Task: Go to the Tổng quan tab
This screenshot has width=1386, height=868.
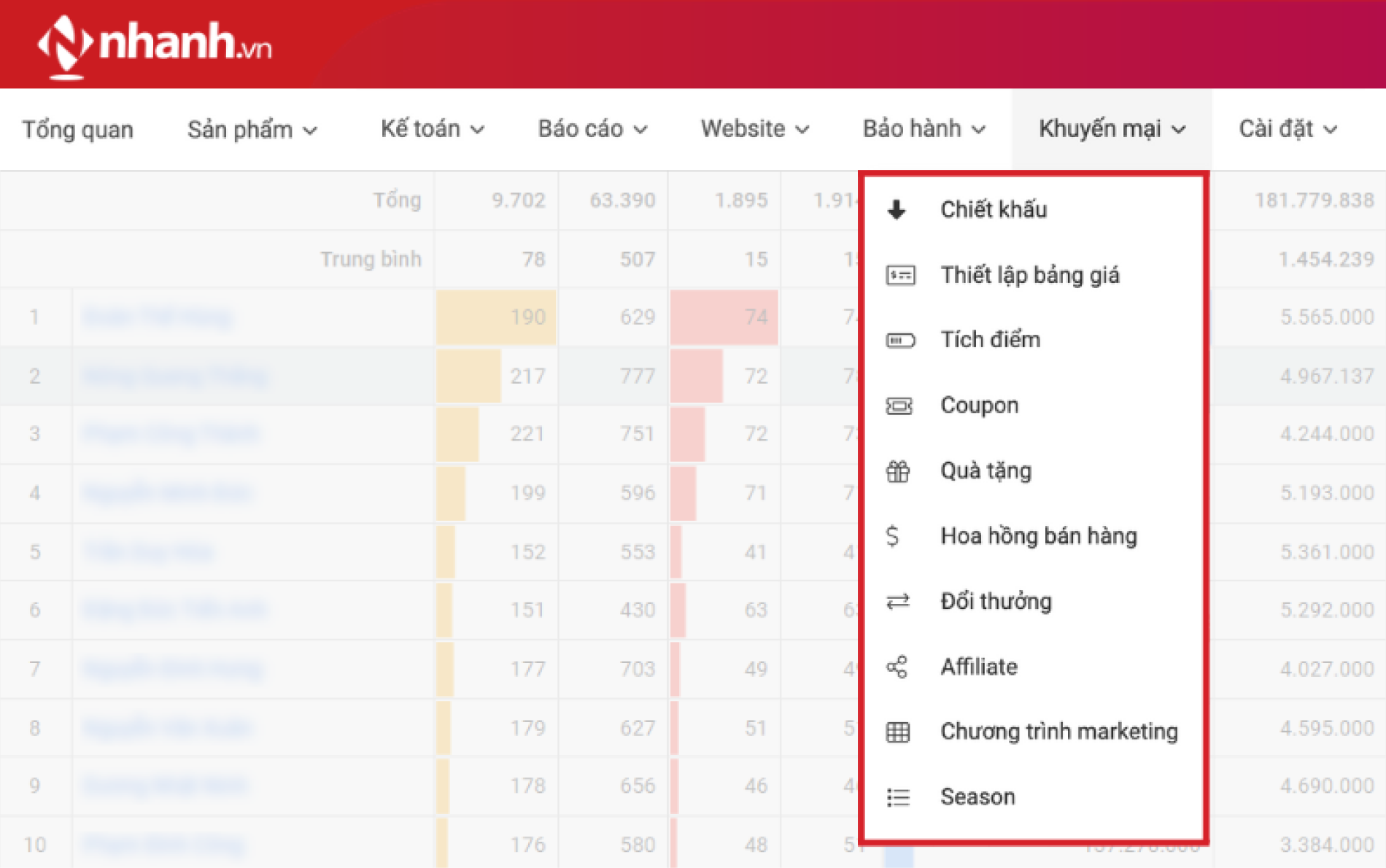Action: (78, 130)
